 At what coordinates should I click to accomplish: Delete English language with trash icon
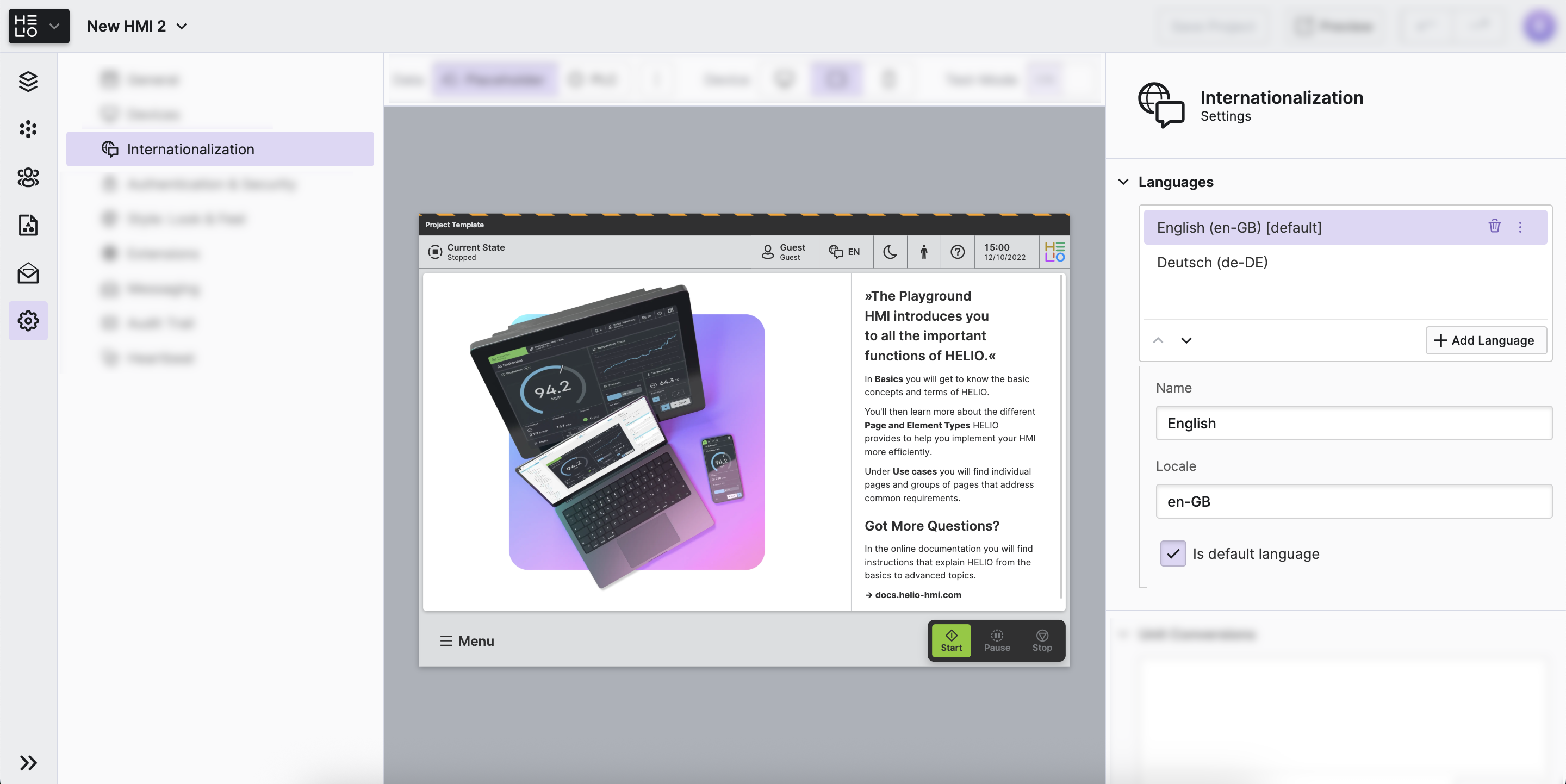pos(1494,227)
